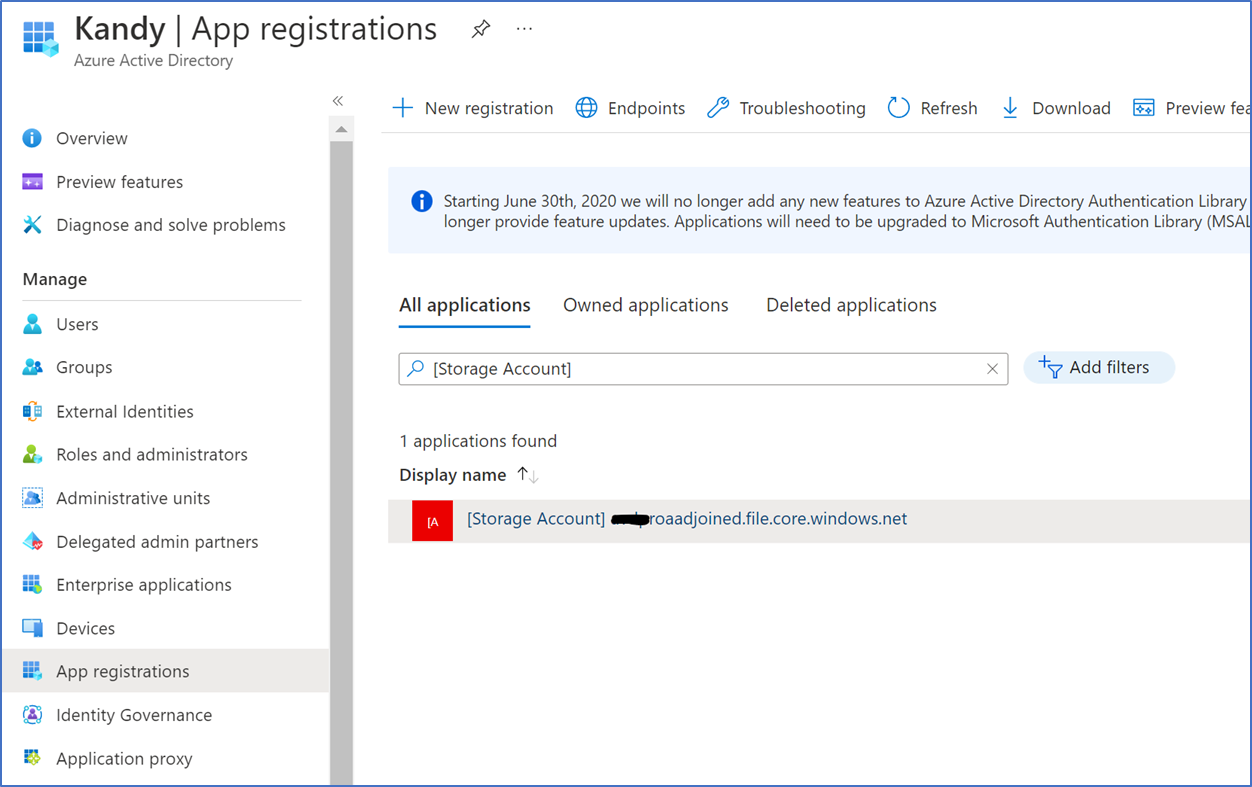1252x787 pixels.
Task: Click the Overview info icon in sidebar
Action: [33, 138]
